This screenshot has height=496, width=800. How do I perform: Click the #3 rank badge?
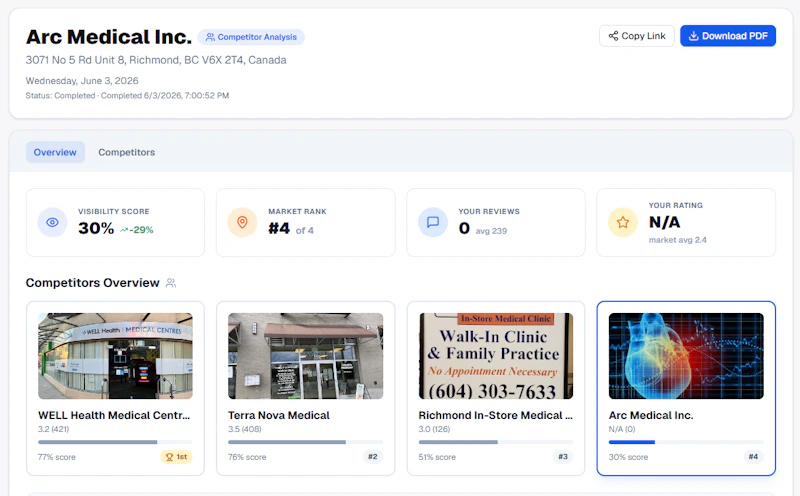pyautogui.click(x=563, y=457)
